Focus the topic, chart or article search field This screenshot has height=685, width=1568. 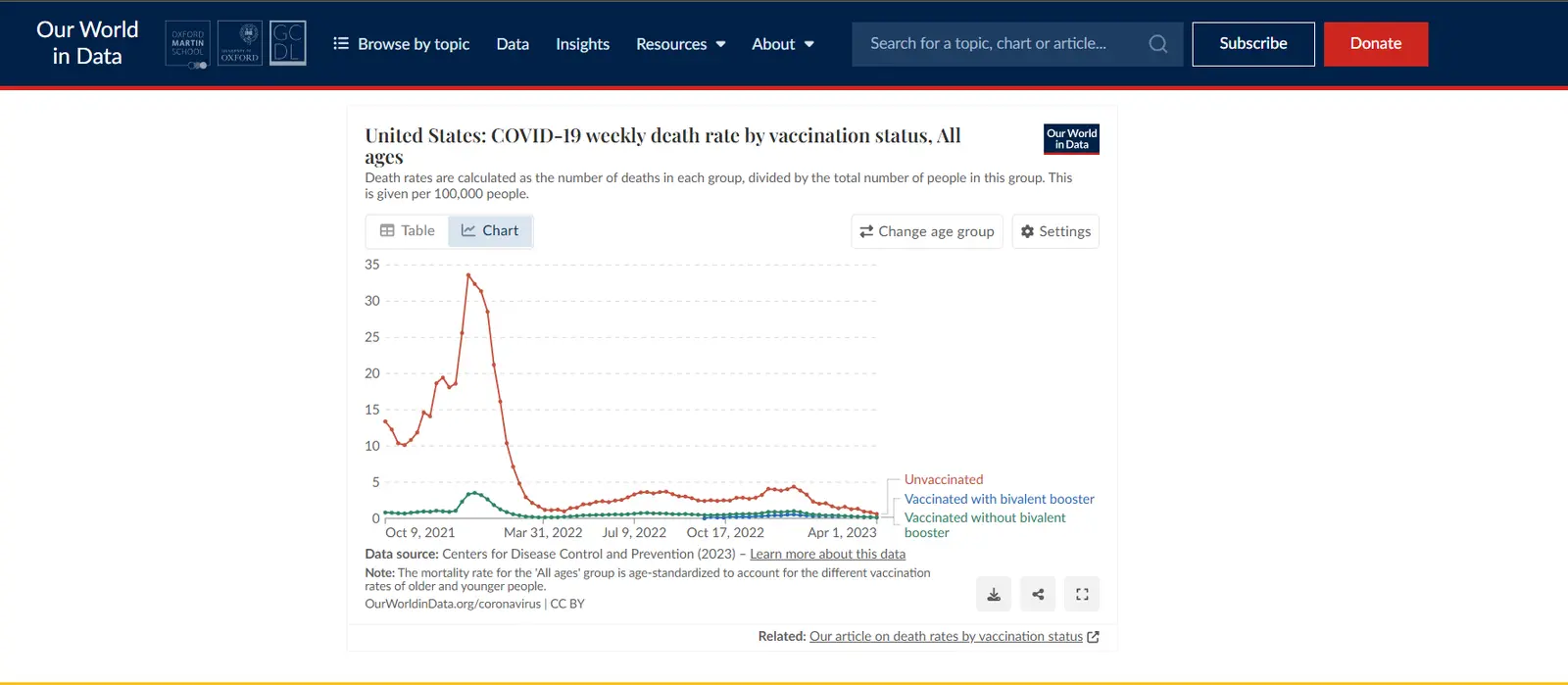1000,44
